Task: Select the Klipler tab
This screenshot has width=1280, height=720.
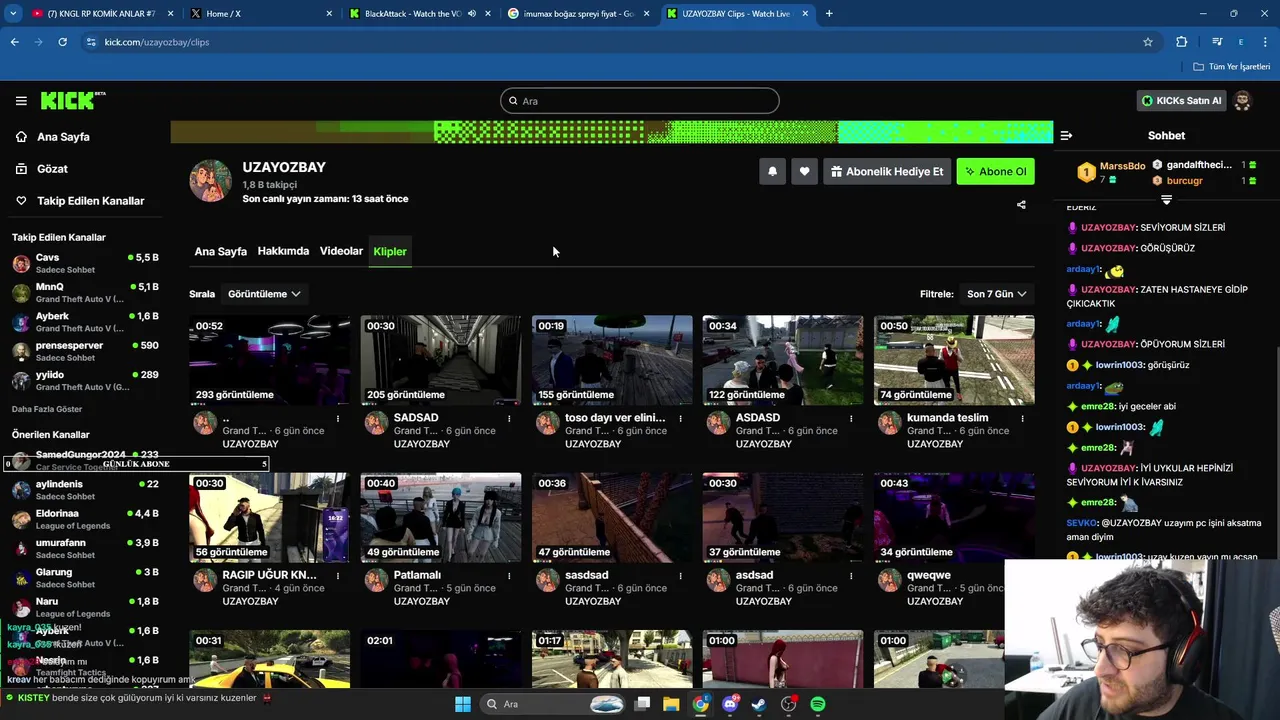Action: [390, 251]
